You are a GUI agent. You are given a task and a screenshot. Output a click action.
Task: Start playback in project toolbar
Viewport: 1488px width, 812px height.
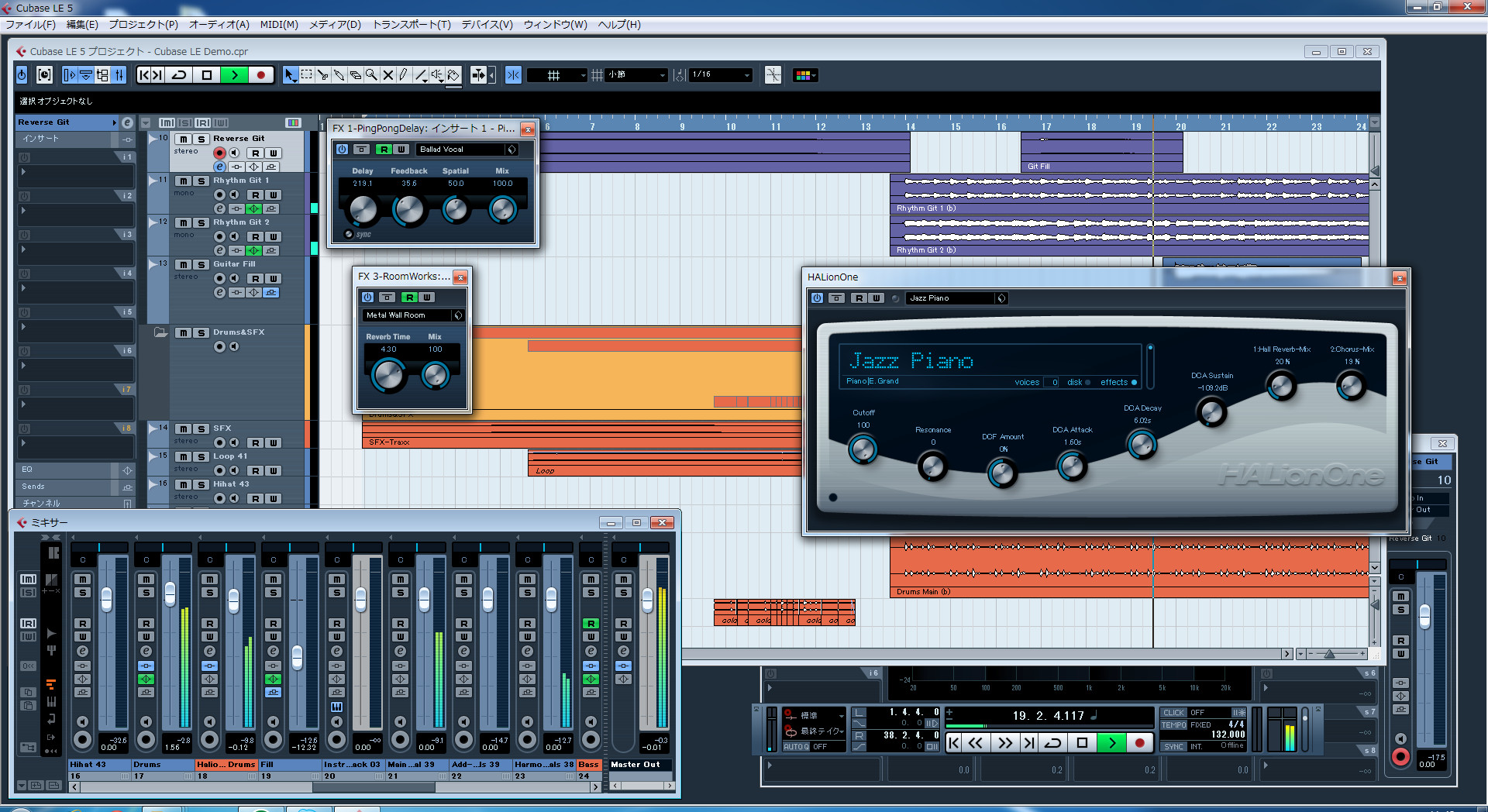234,75
